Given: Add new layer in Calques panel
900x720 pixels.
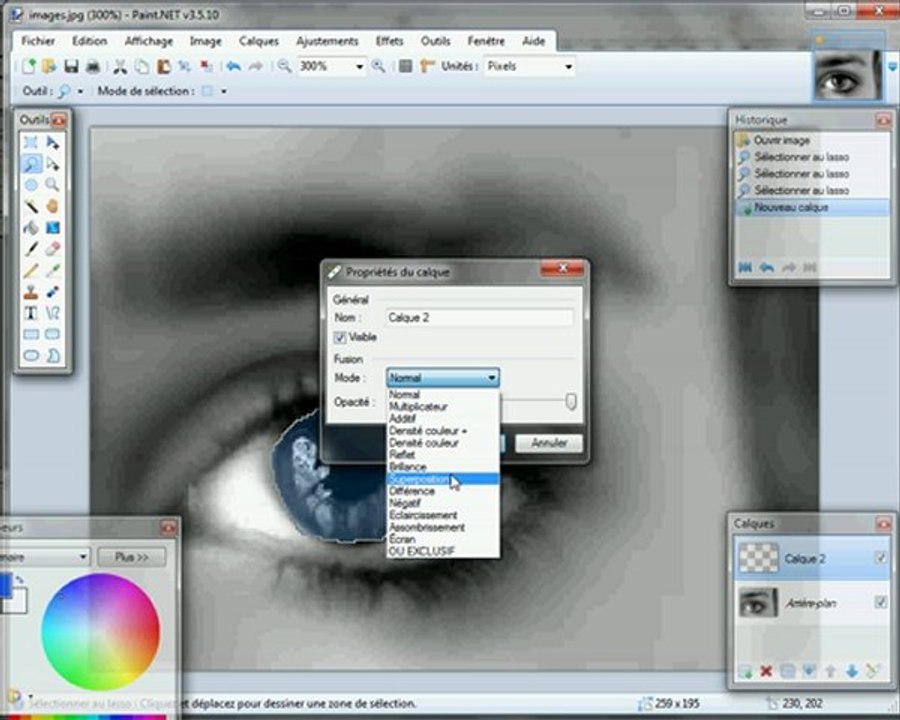Looking at the screenshot, I should coord(745,671).
